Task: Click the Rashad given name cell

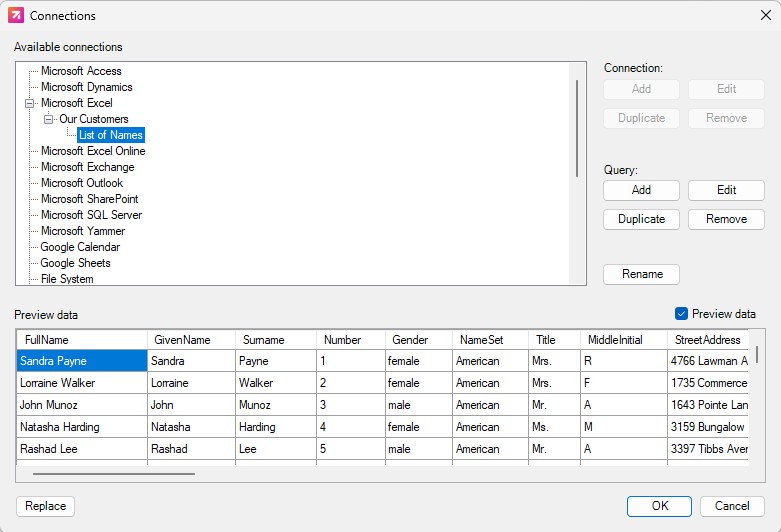Action: [x=191, y=448]
